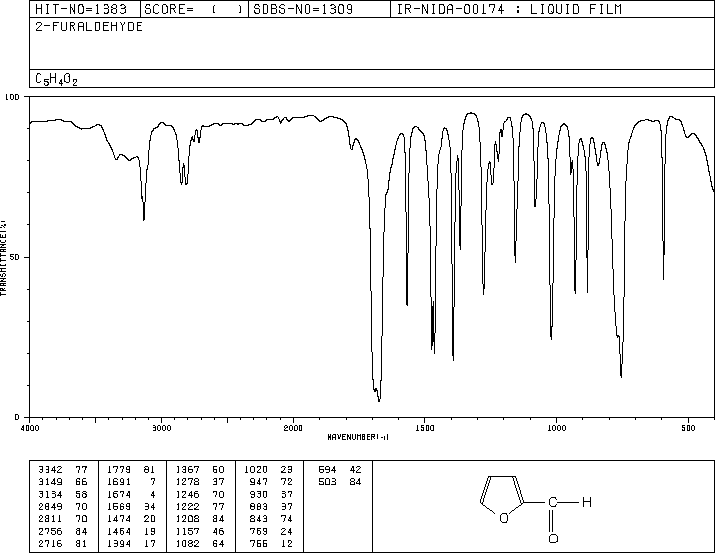The width and height of the screenshot is (715, 553).
Task: Select peak table entry 1779
Action: click(x=119, y=470)
